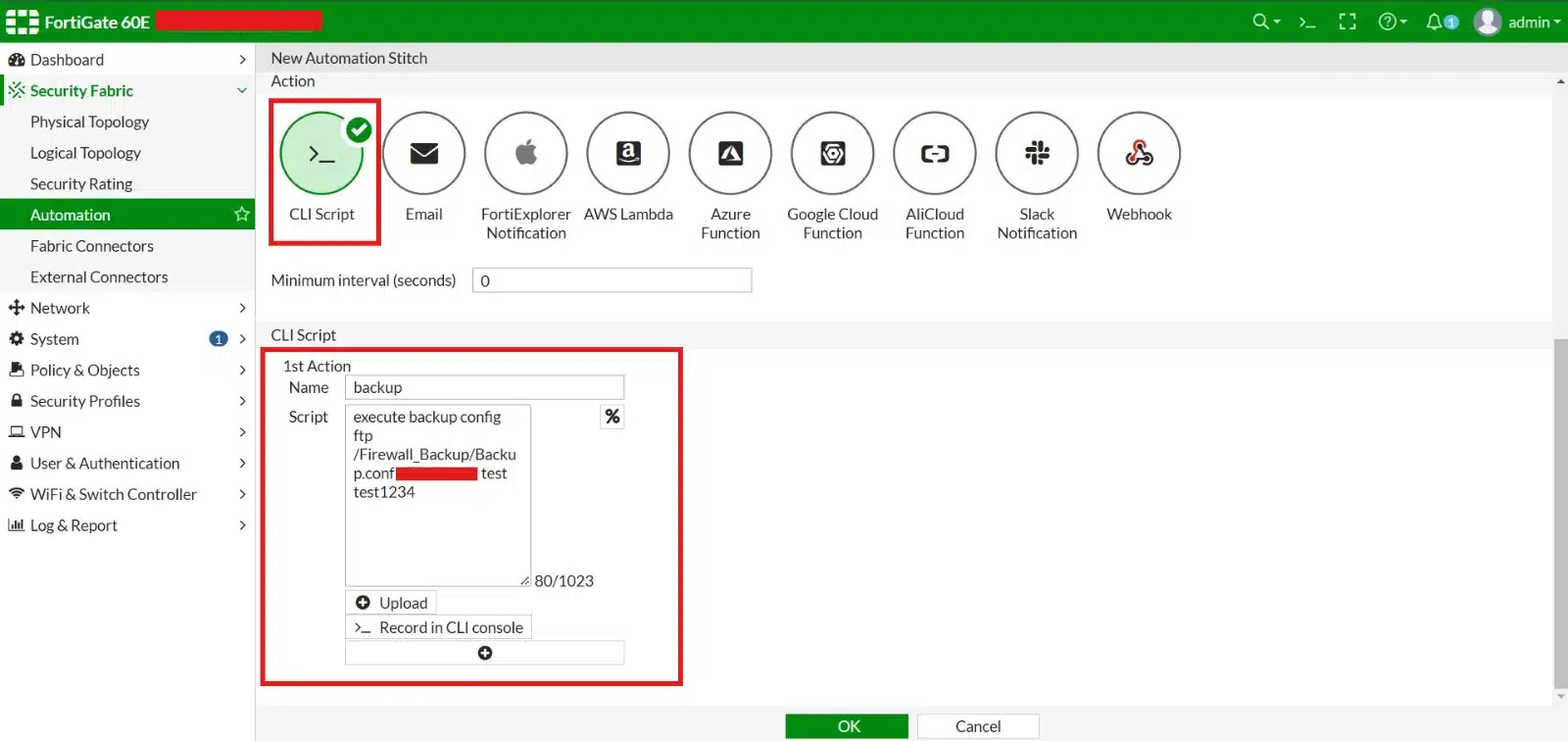Select the AliCloud Function action
This screenshot has width=1568, height=741.
[x=934, y=154]
